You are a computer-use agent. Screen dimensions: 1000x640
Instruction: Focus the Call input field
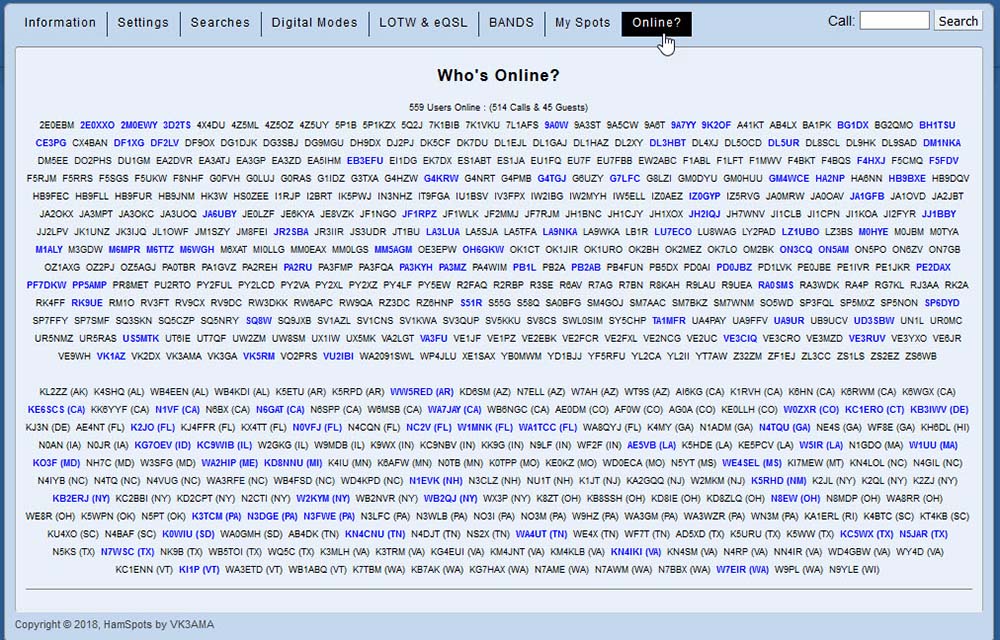coord(894,21)
